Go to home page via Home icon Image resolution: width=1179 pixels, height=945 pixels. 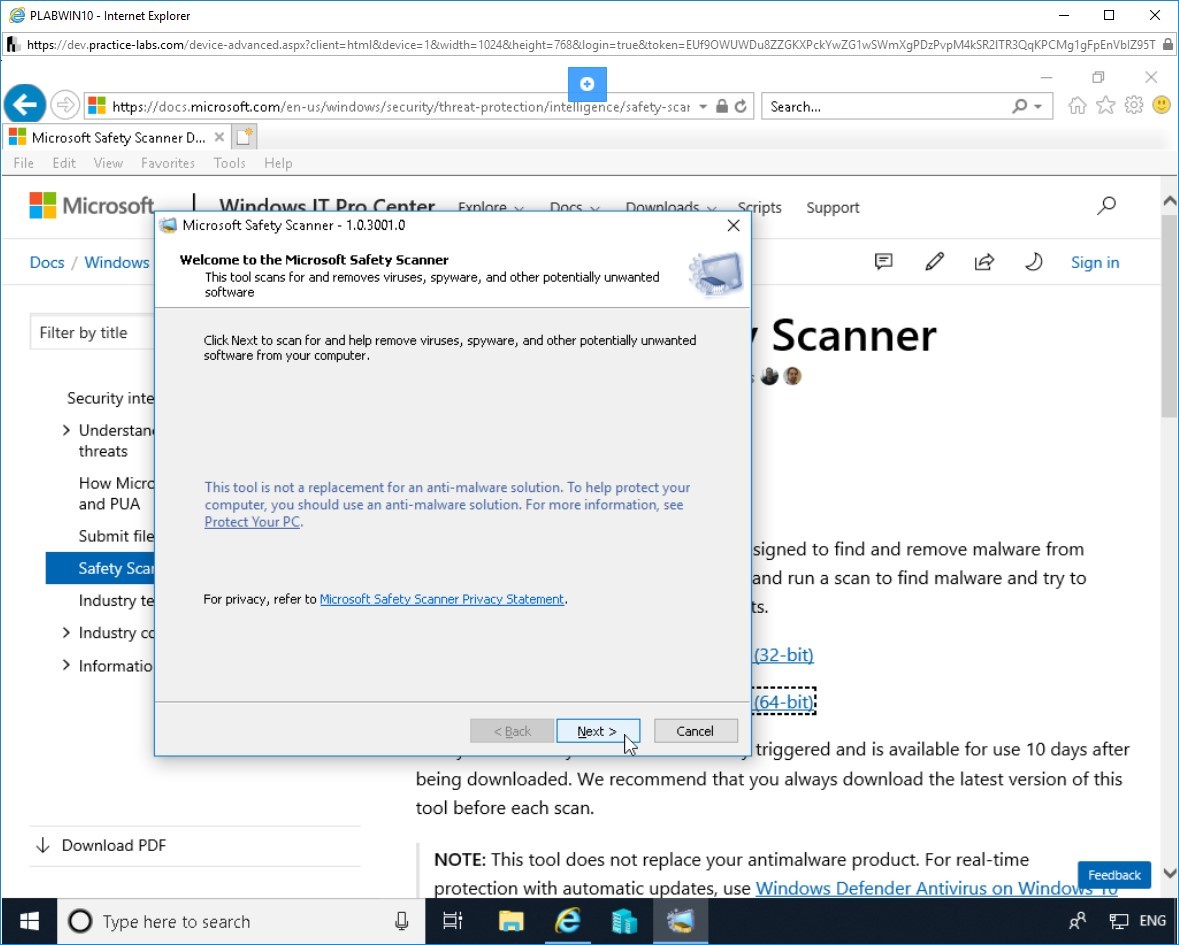(1077, 105)
